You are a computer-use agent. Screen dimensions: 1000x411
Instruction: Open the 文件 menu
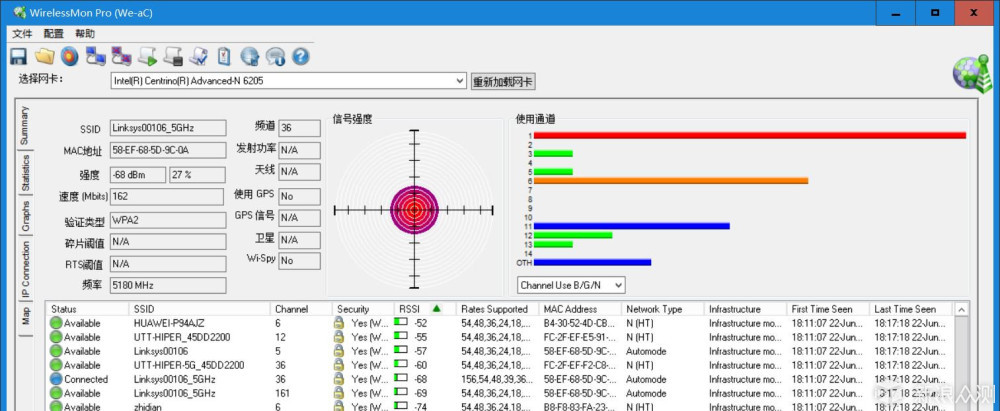(x=22, y=34)
